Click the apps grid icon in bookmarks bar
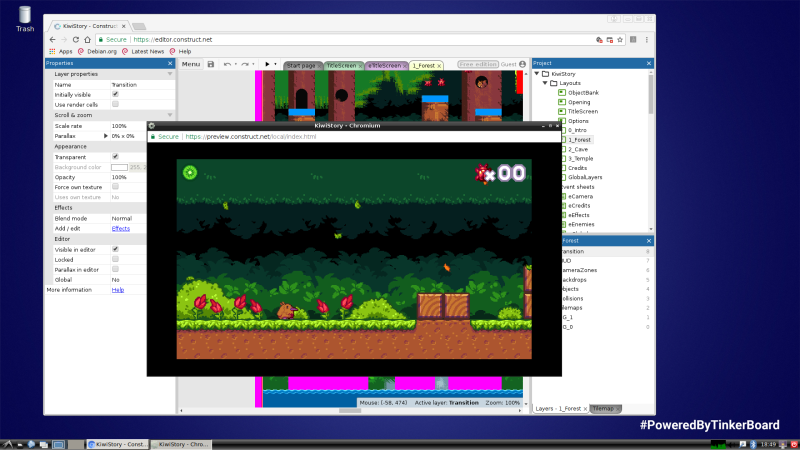800x450 pixels. click(x=52, y=52)
